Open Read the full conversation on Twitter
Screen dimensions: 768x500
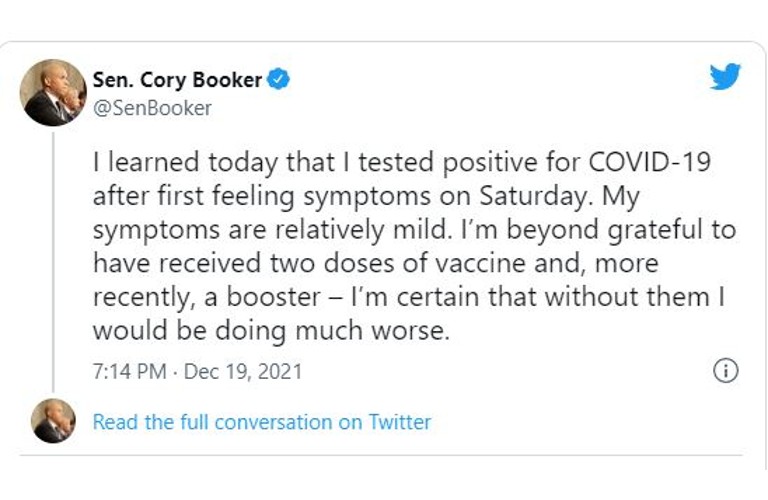click(262, 422)
